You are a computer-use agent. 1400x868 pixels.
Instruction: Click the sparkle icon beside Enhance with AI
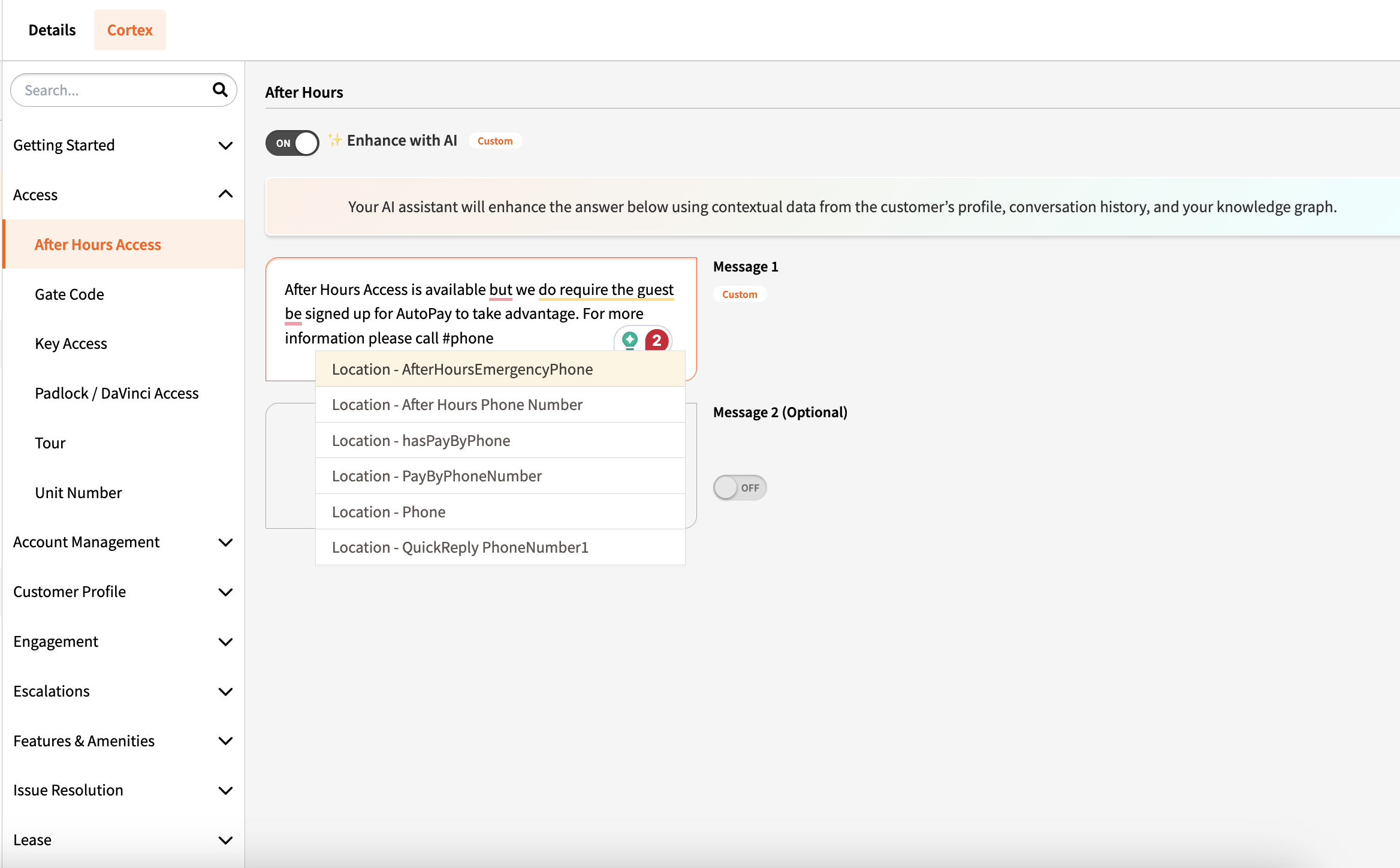(x=334, y=140)
